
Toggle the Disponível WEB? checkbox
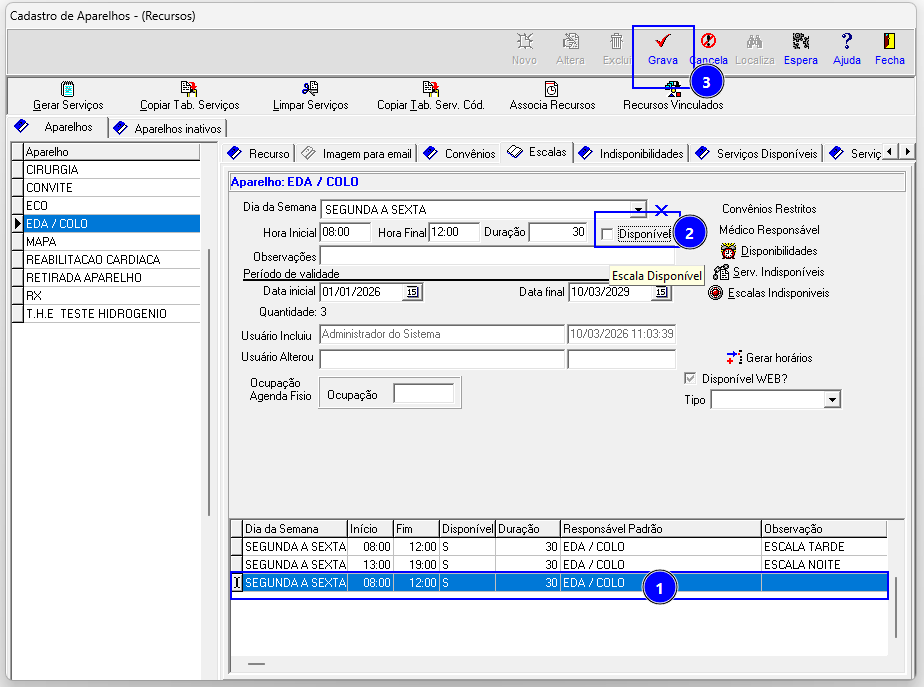pos(689,379)
